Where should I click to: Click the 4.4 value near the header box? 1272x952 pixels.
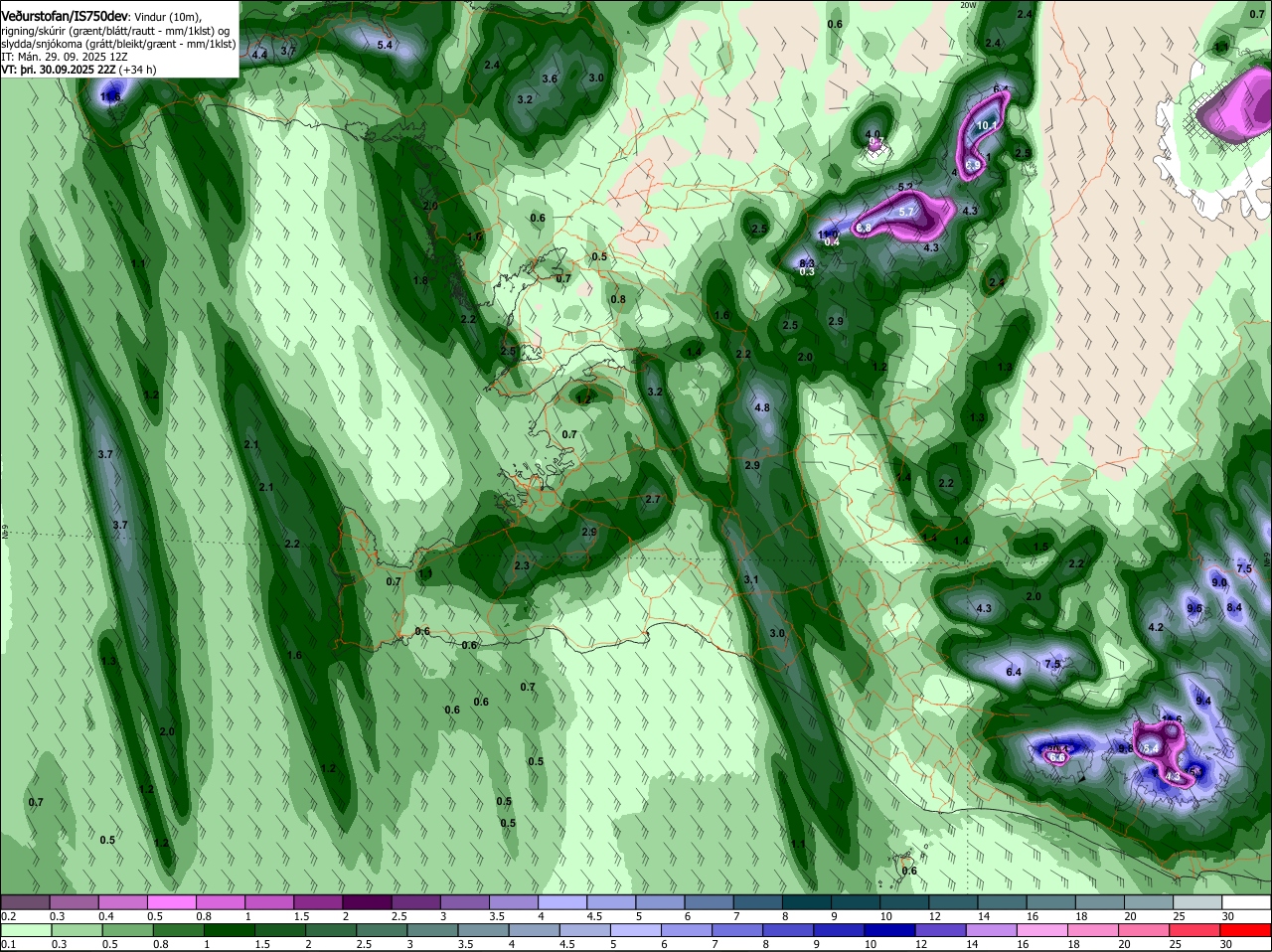tap(259, 55)
